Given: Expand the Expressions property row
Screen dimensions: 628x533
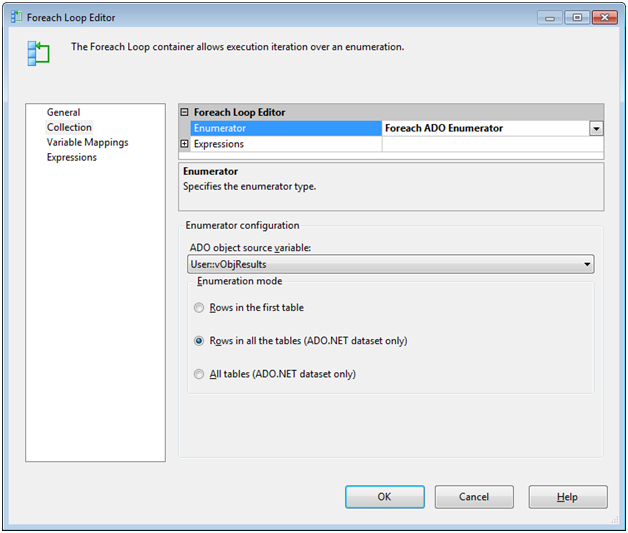Looking at the screenshot, I should point(184,144).
